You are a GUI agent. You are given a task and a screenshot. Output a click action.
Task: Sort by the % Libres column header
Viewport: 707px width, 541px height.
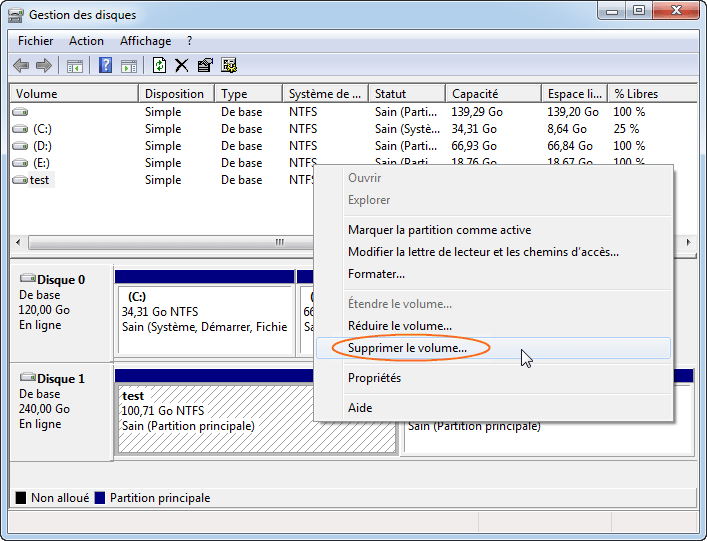click(652, 94)
